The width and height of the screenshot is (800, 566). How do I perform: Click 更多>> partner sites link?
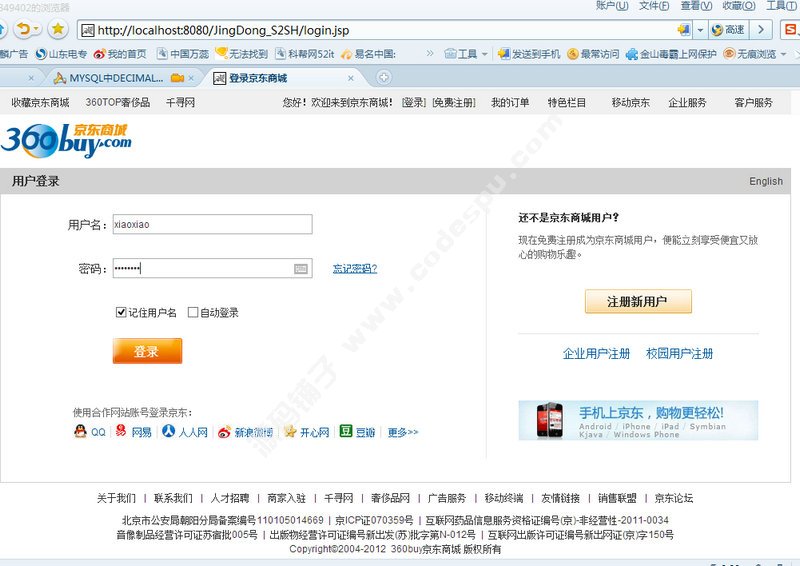[403, 432]
